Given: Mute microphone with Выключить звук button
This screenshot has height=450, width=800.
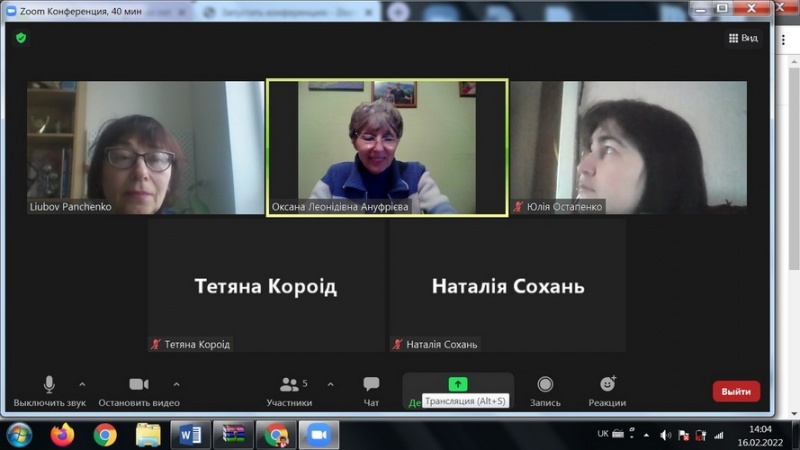Looking at the screenshot, I should coord(49,385).
